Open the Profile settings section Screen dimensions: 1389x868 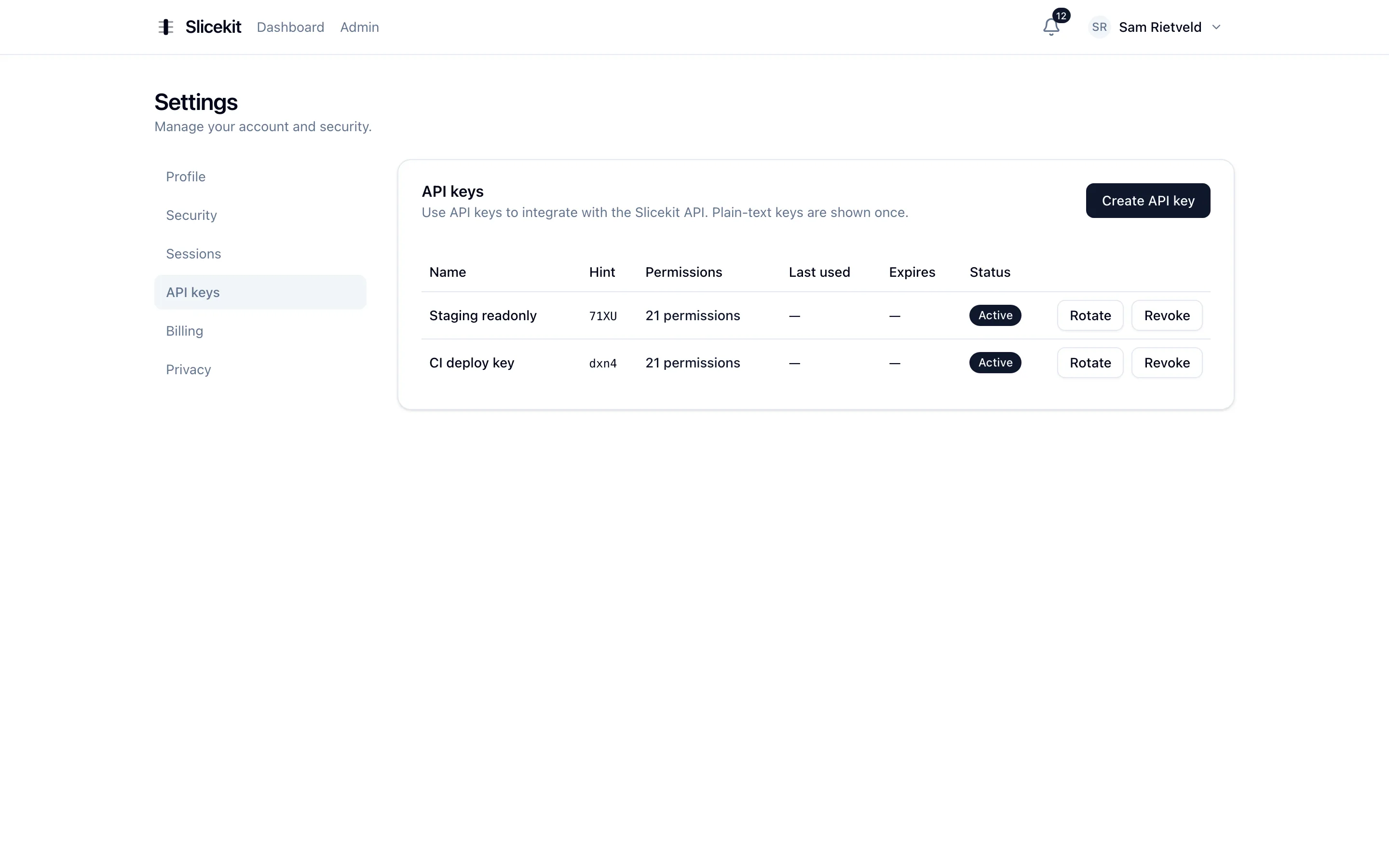[x=260, y=177]
